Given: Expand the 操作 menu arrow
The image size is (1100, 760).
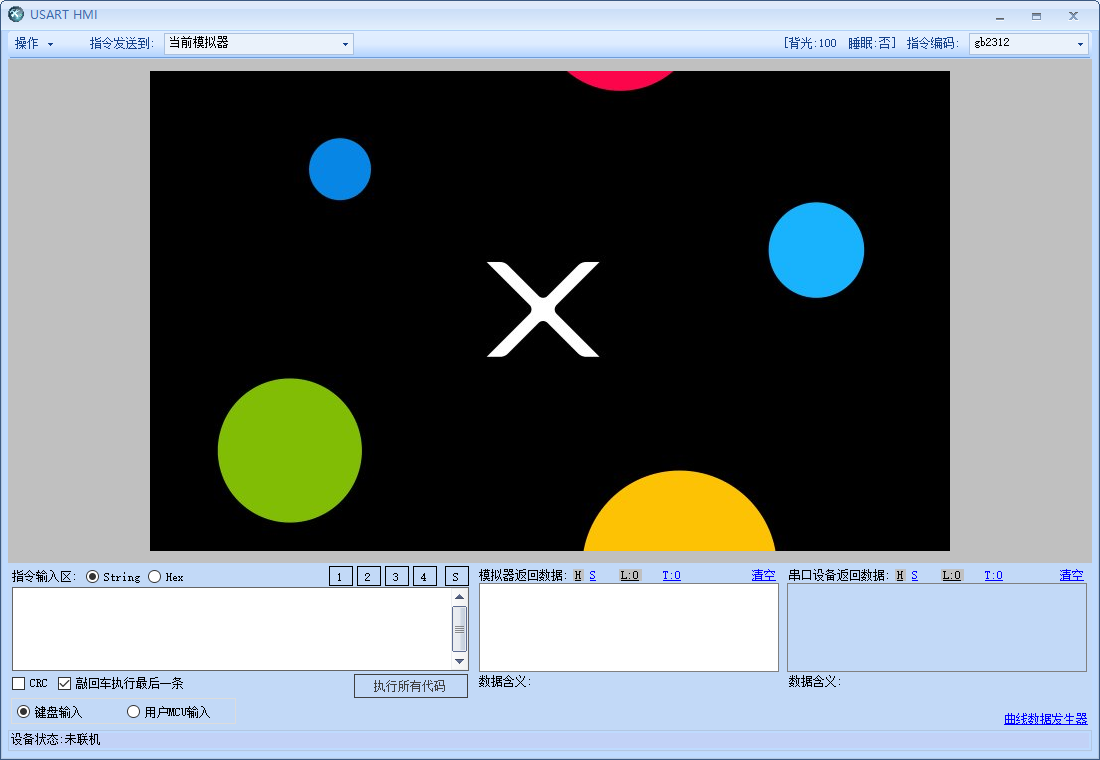Looking at the screenshot, I should point(51,43).
